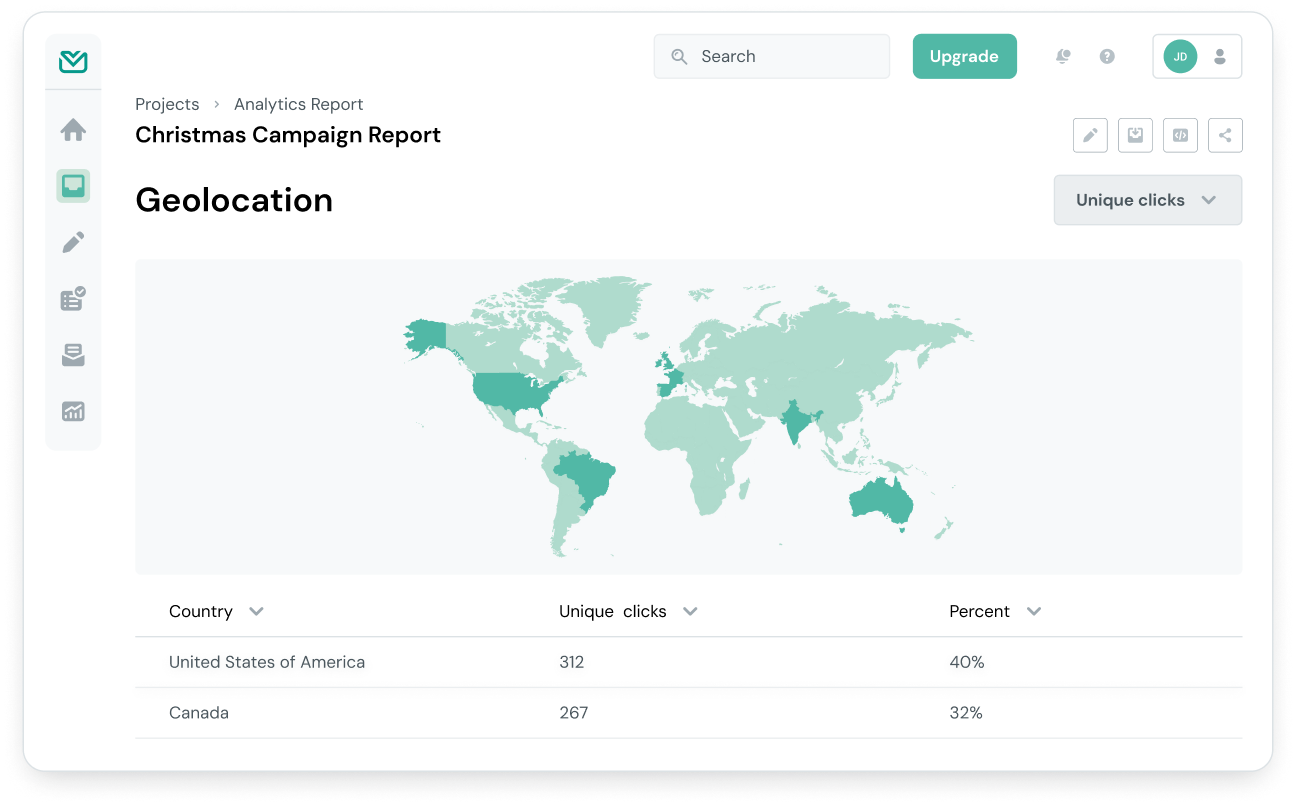
Task: Click the notifications bell icon
Action: 1063,57
